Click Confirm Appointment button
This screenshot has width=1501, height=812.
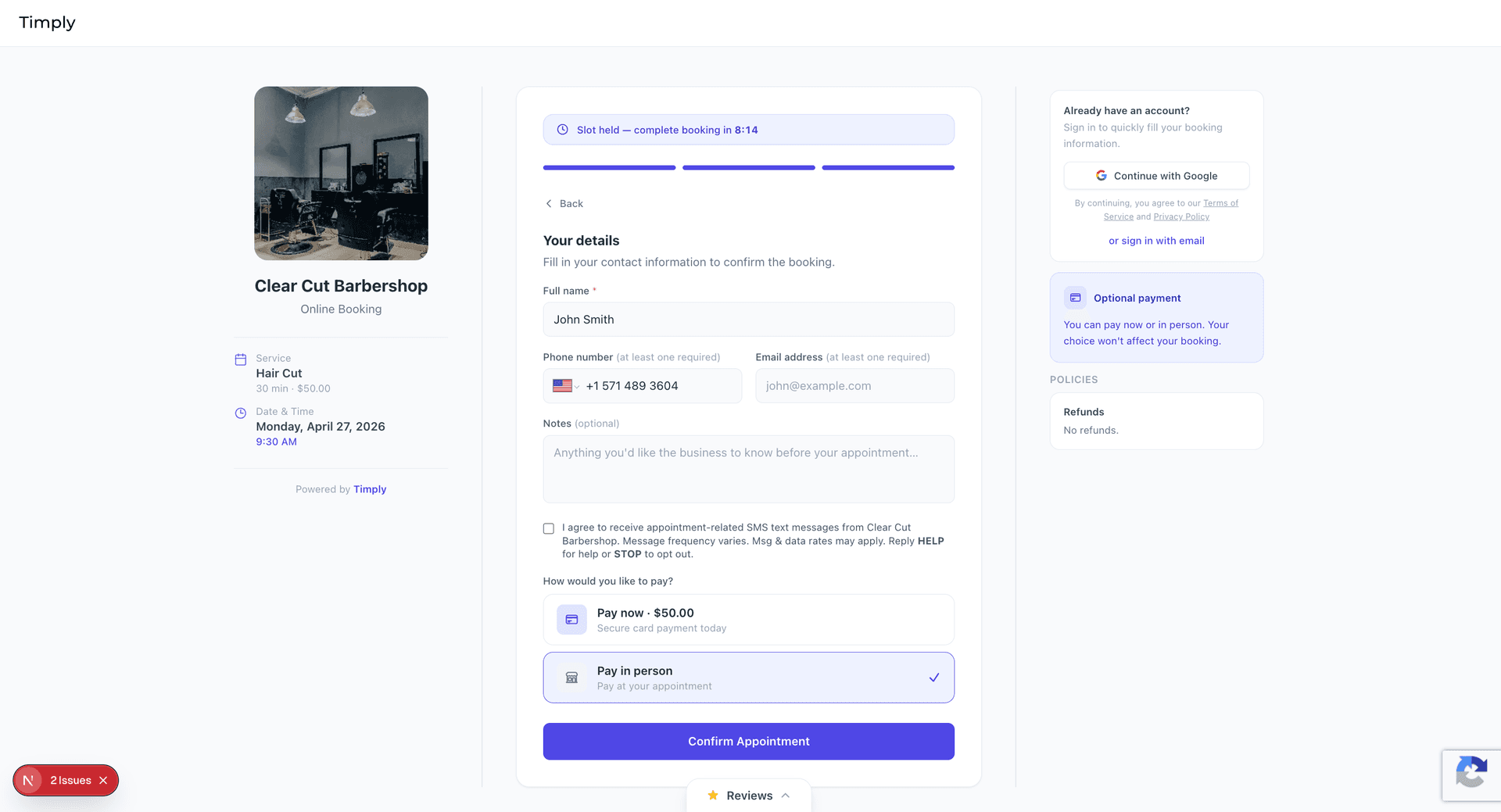[x=748, y=741]
